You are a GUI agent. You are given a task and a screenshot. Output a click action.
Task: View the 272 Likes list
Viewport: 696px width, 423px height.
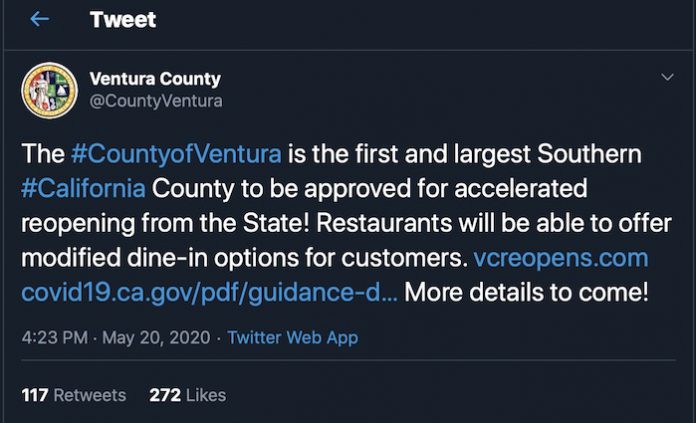coord(187,395)
